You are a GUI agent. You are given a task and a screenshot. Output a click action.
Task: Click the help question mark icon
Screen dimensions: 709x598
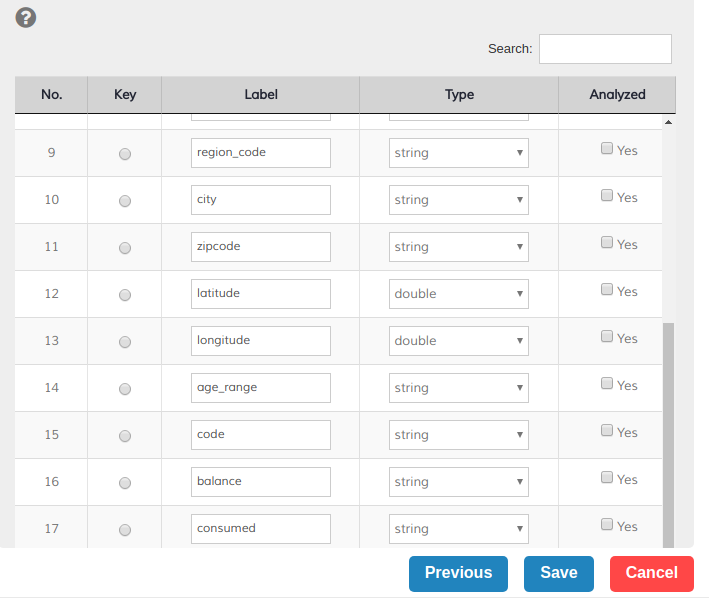point(26,17)
